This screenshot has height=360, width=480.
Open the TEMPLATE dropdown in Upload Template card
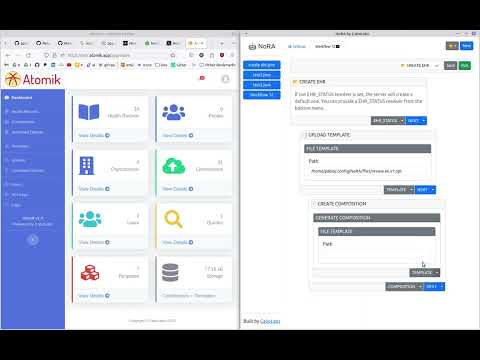[399, 190]
